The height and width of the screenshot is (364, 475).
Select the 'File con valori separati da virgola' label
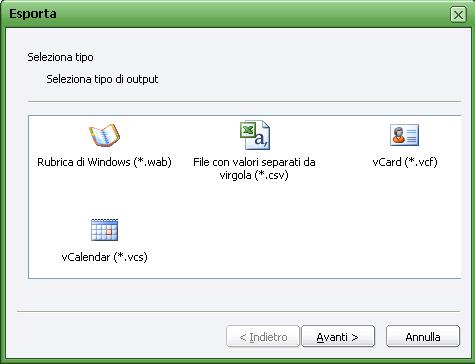pyautogui.click(x=254, y=168)
